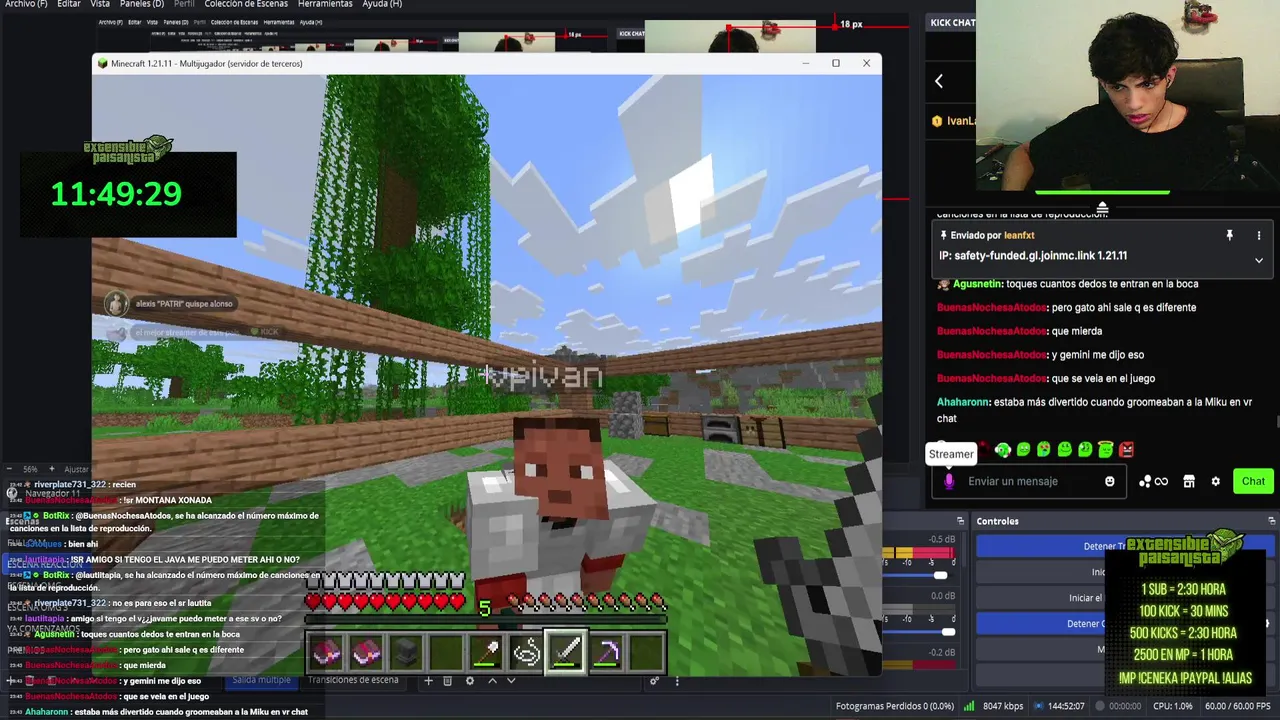This screenshot has height=720, width=1280.
Task: Open the Ajustar scaling dropdown
Action: click(x=76, y=469)
